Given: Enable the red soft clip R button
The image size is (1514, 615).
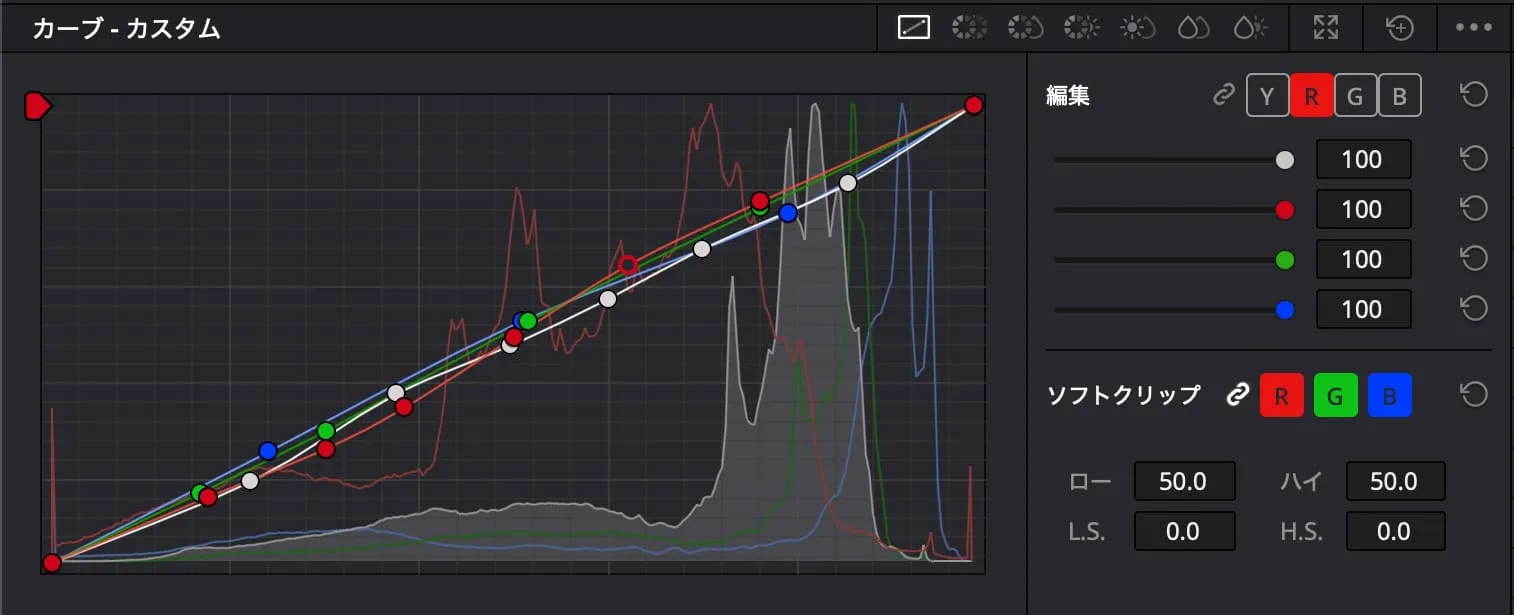Looking at the screenshot, I should pos(1281,395).
